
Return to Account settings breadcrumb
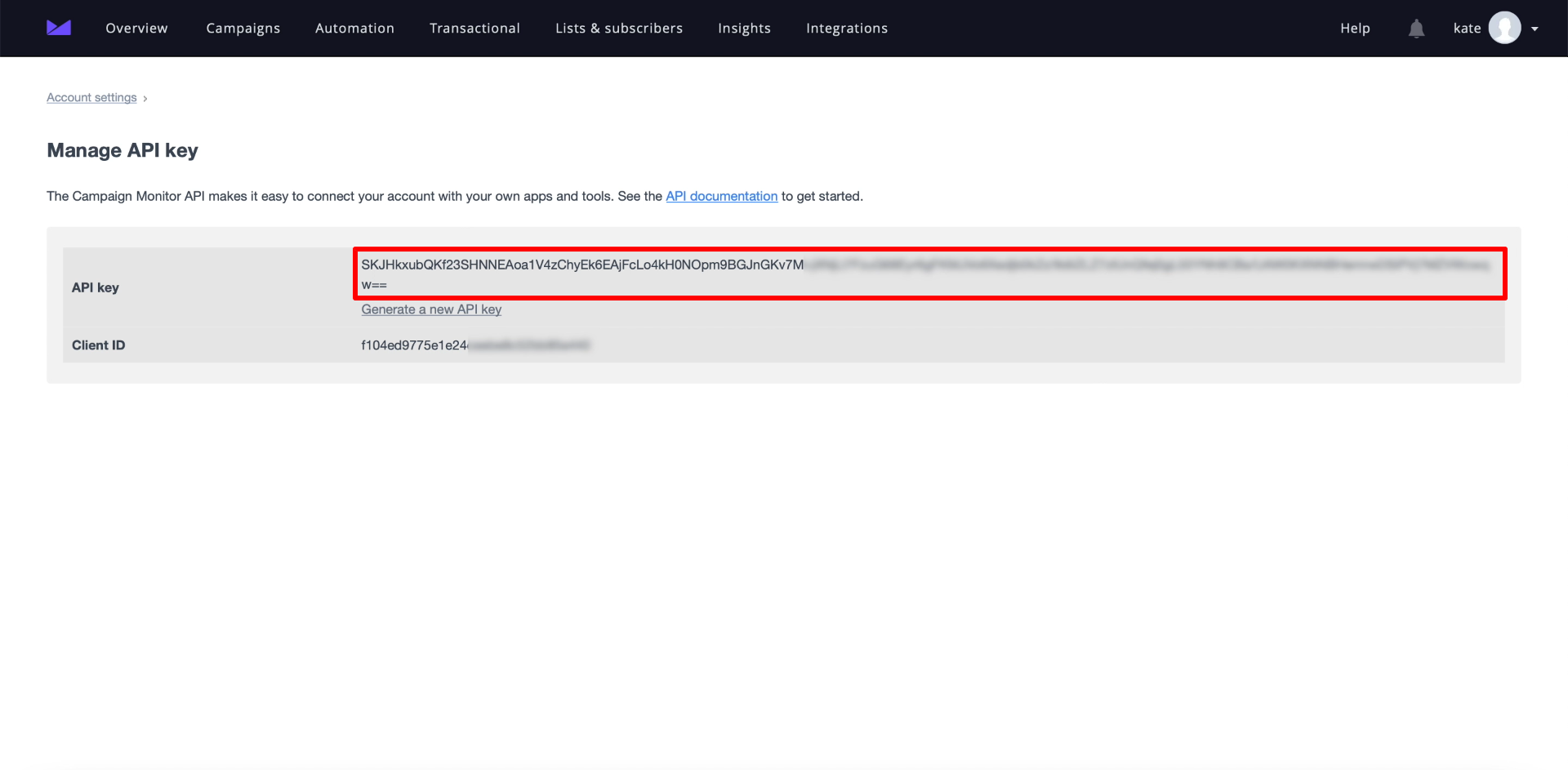point(91,97)
